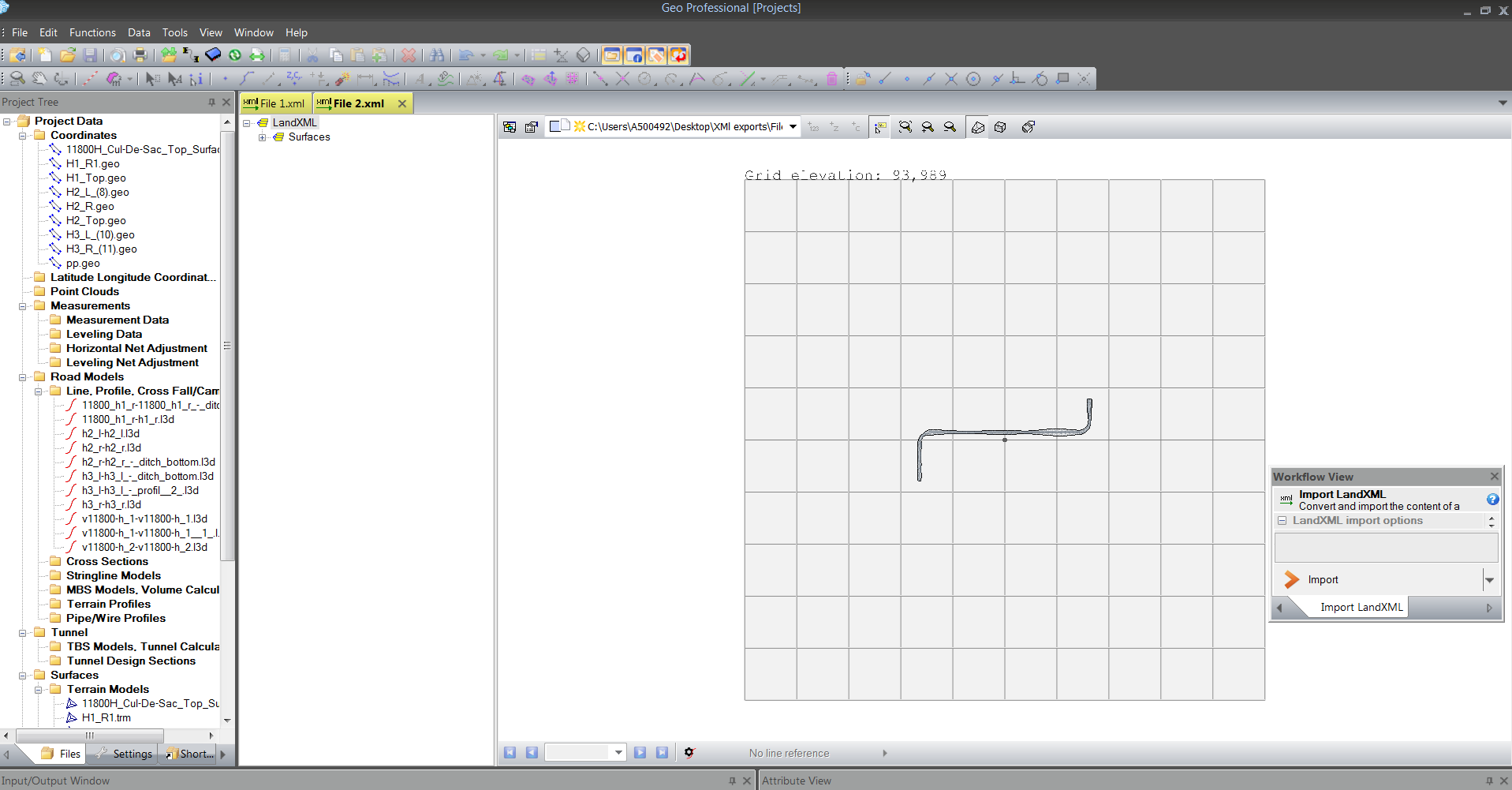This screenshot has height=790, width=1512.
Task: Collapse the Road Models tree branch
Action: (x=23, y=376)
